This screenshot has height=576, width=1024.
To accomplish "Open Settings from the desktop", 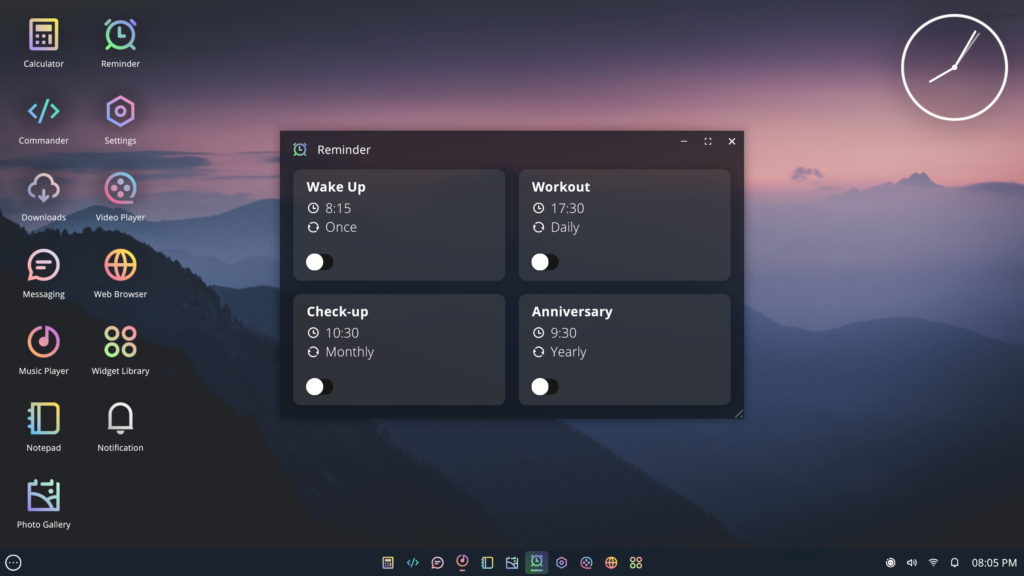I will coord(120,110).
